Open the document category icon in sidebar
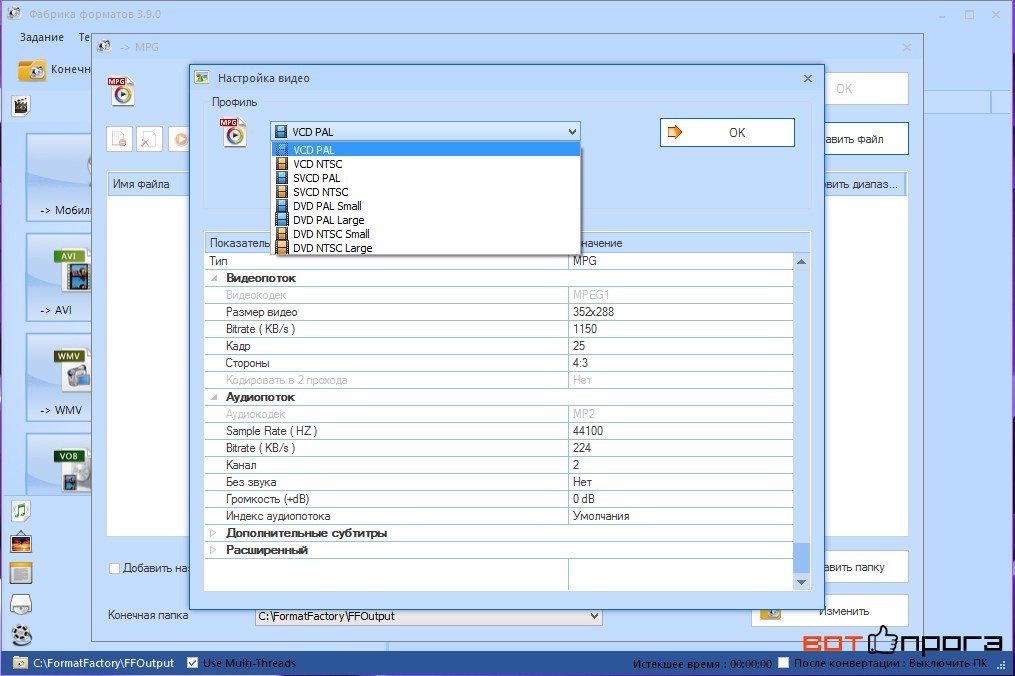This screenshot has height=676, width=1015. coord(21,573)
